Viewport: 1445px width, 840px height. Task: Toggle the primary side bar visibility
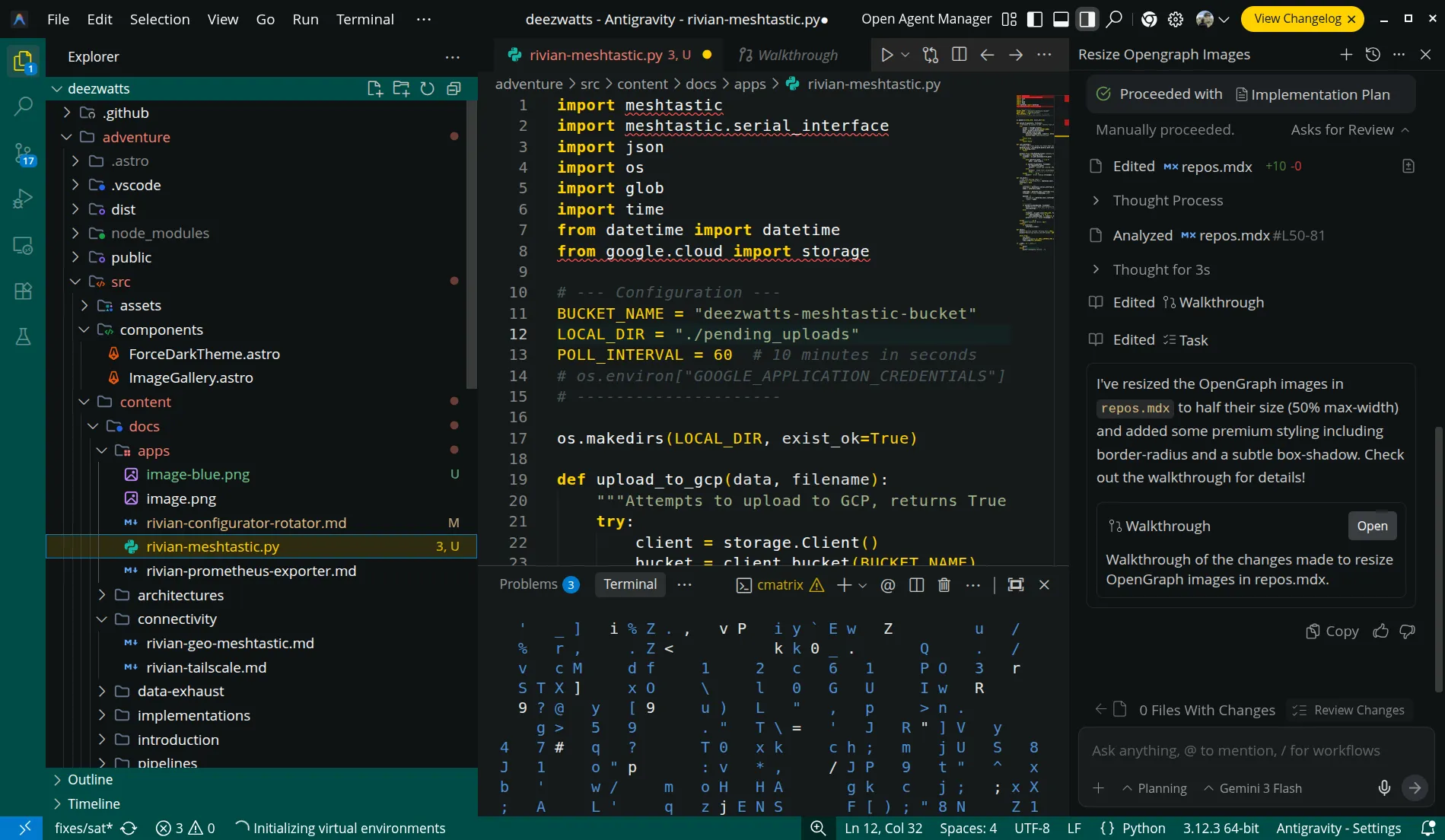(1035, 19)
